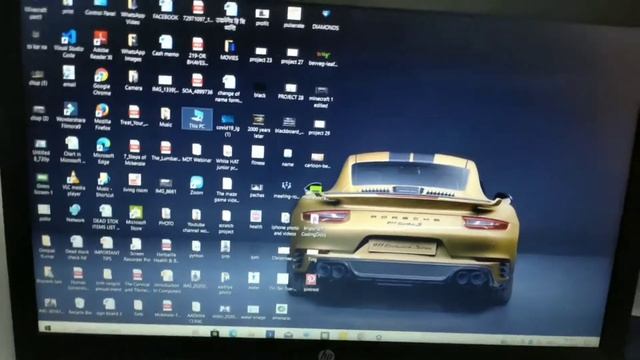The width and height of the screenshot is (640, 360).
Task: Open the Cash memo file
Action: click(165, 46)
